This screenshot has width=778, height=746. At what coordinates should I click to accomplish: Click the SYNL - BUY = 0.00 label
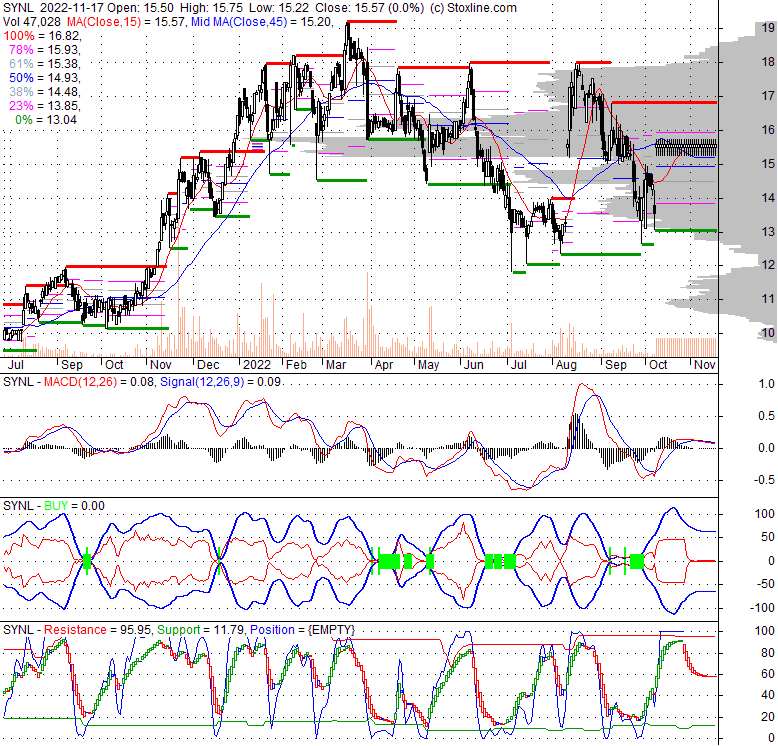(54, 506)
